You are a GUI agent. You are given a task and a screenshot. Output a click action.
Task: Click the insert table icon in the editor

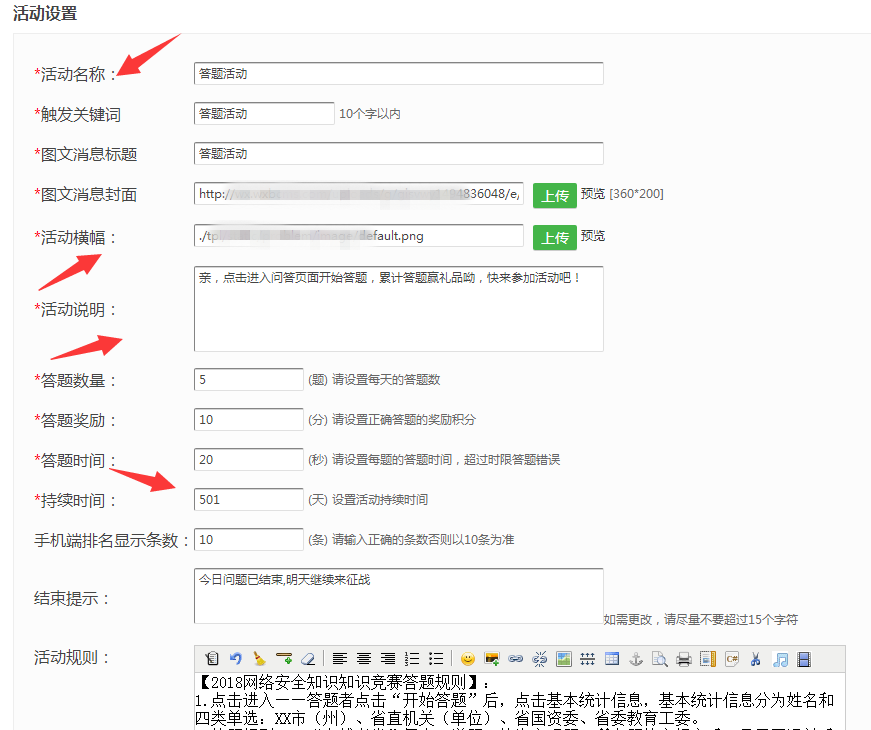612,658
